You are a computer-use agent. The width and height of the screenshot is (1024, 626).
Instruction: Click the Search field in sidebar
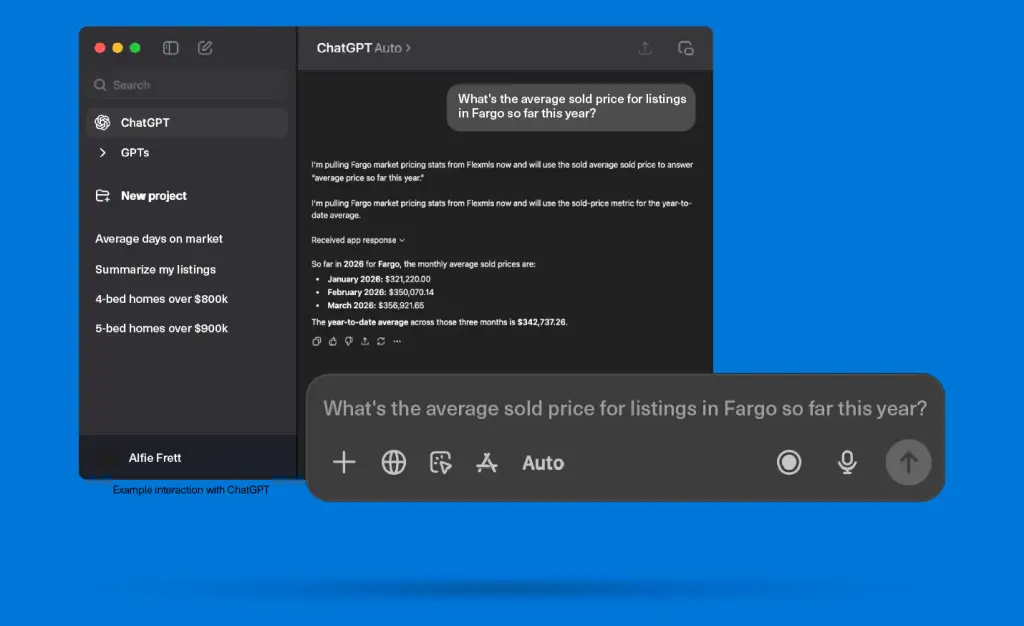tap(187, 85)
